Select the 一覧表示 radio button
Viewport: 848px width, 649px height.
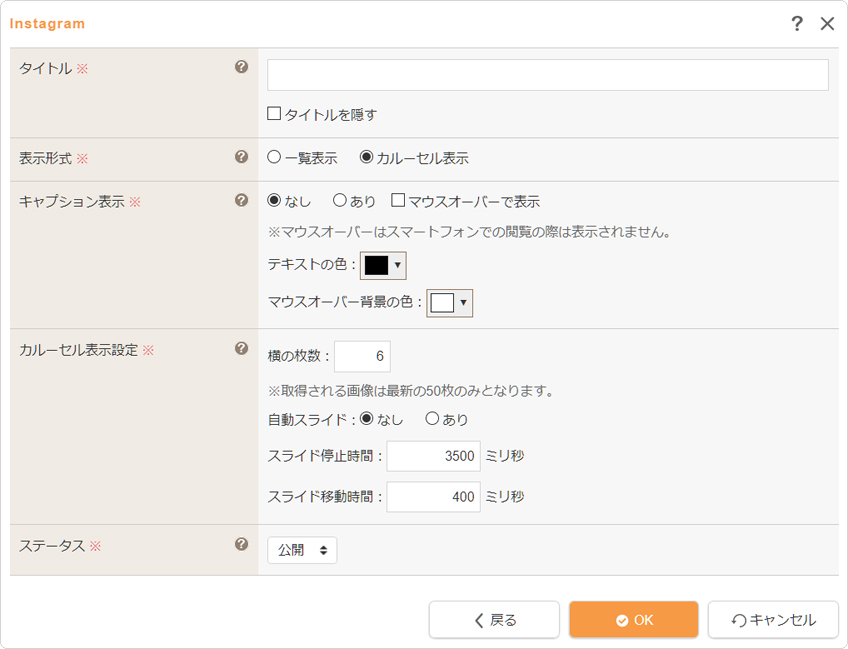[x=274, y=157]
